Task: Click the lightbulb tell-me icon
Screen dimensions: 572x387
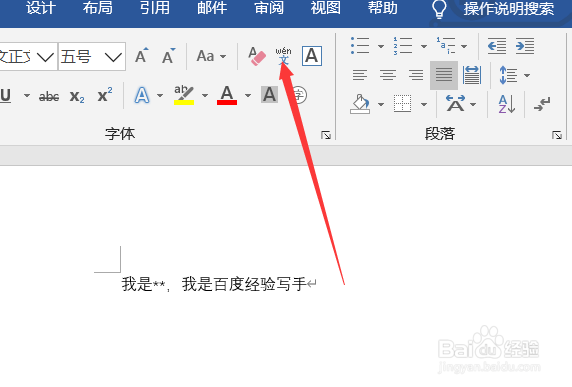Action: point(439,9)
